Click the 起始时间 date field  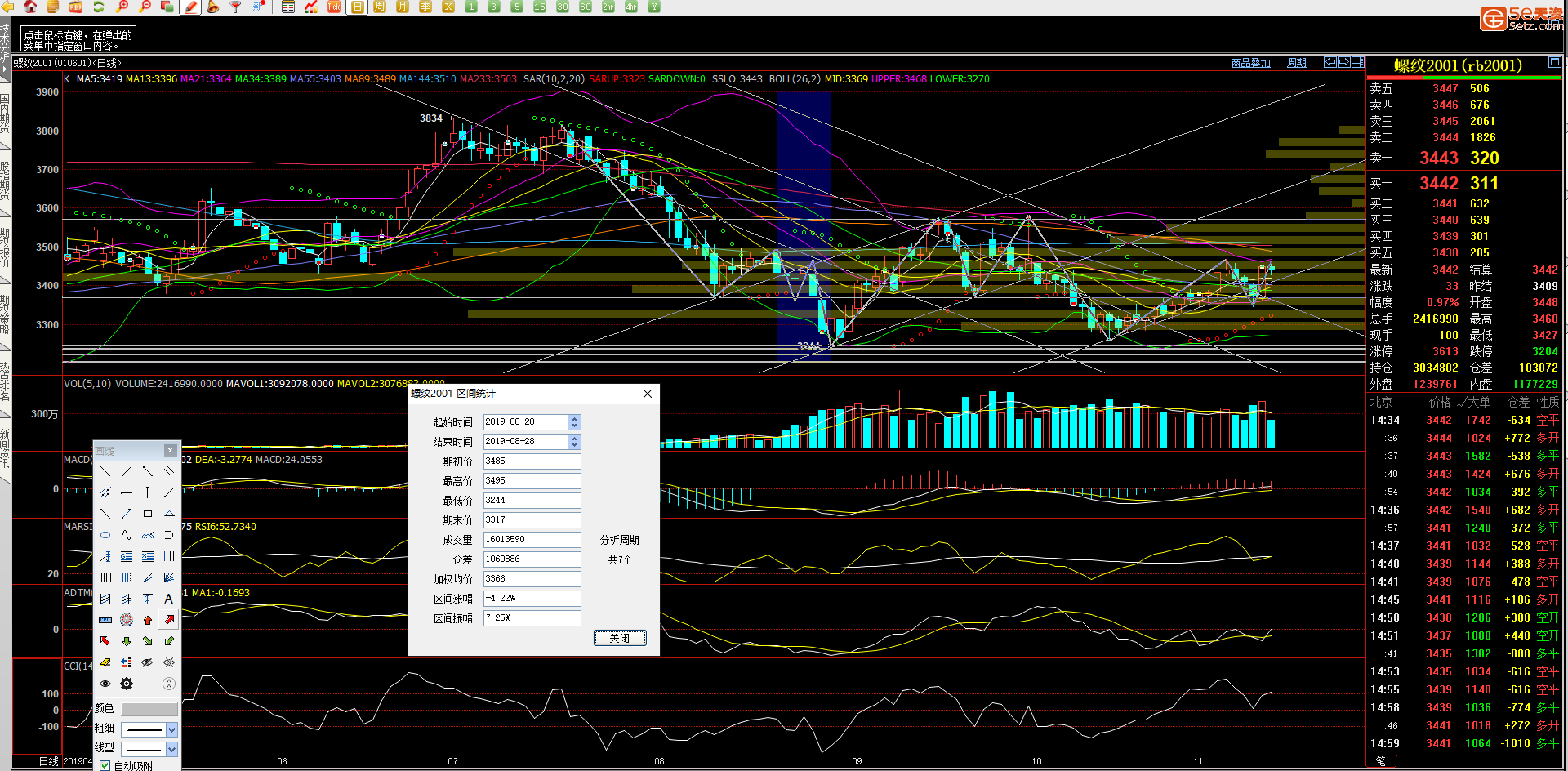coord(526,421)
